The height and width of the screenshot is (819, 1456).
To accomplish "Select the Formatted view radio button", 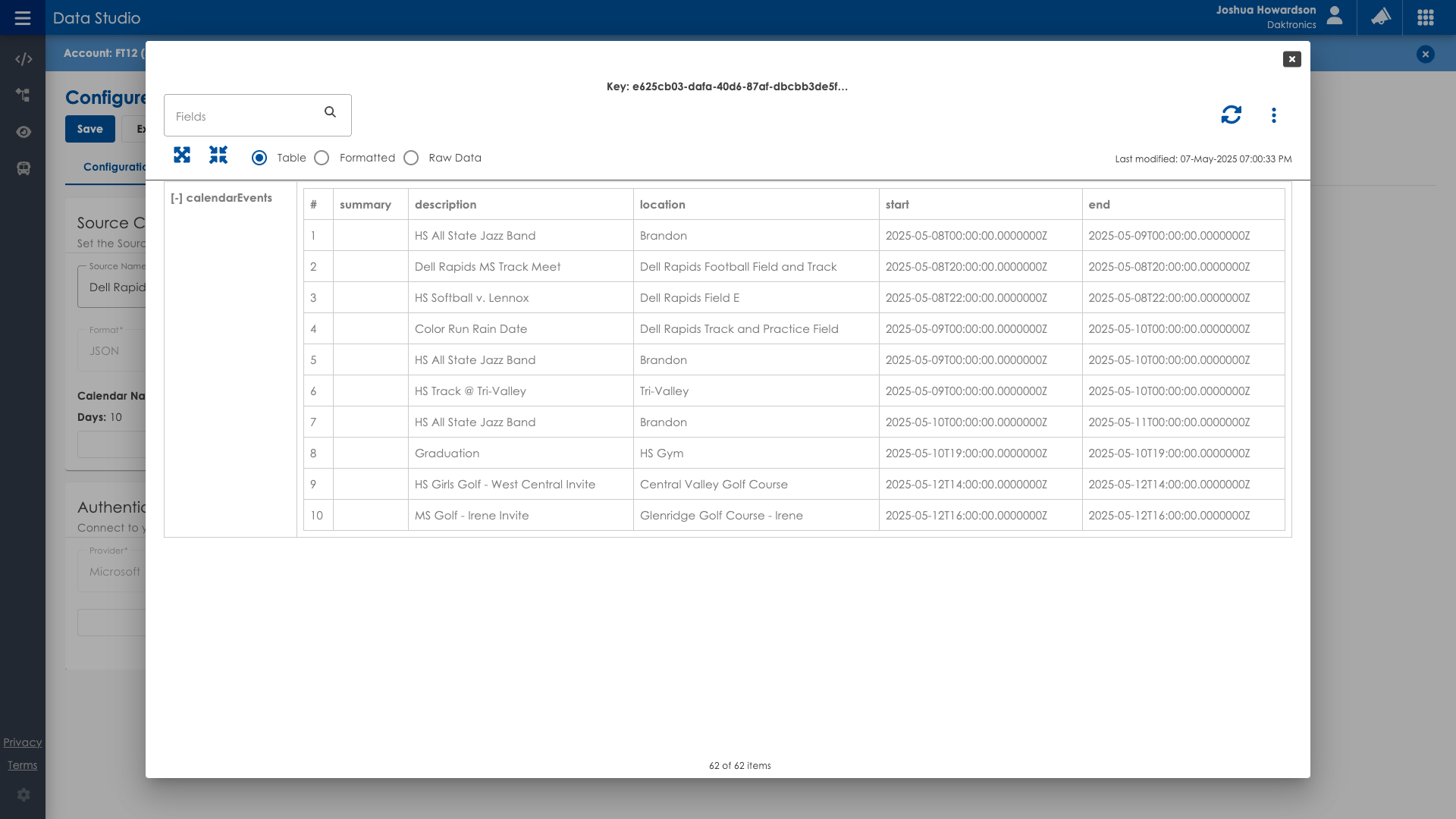I will point(322,158).
